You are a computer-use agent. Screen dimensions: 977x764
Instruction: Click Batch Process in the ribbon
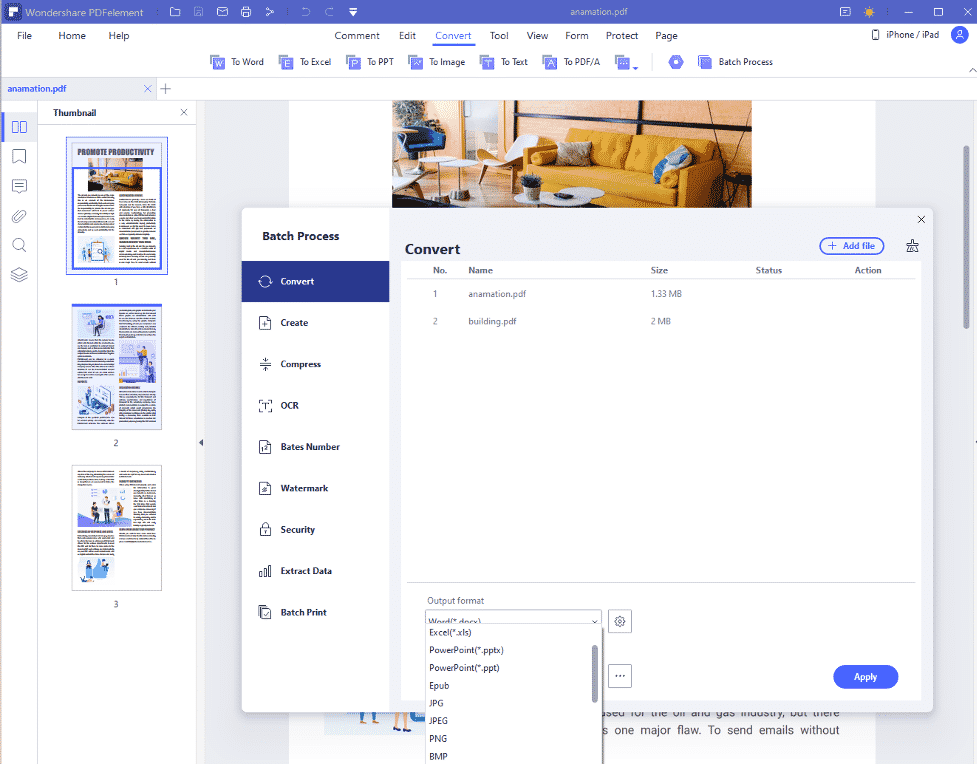(x=735, y=62)
